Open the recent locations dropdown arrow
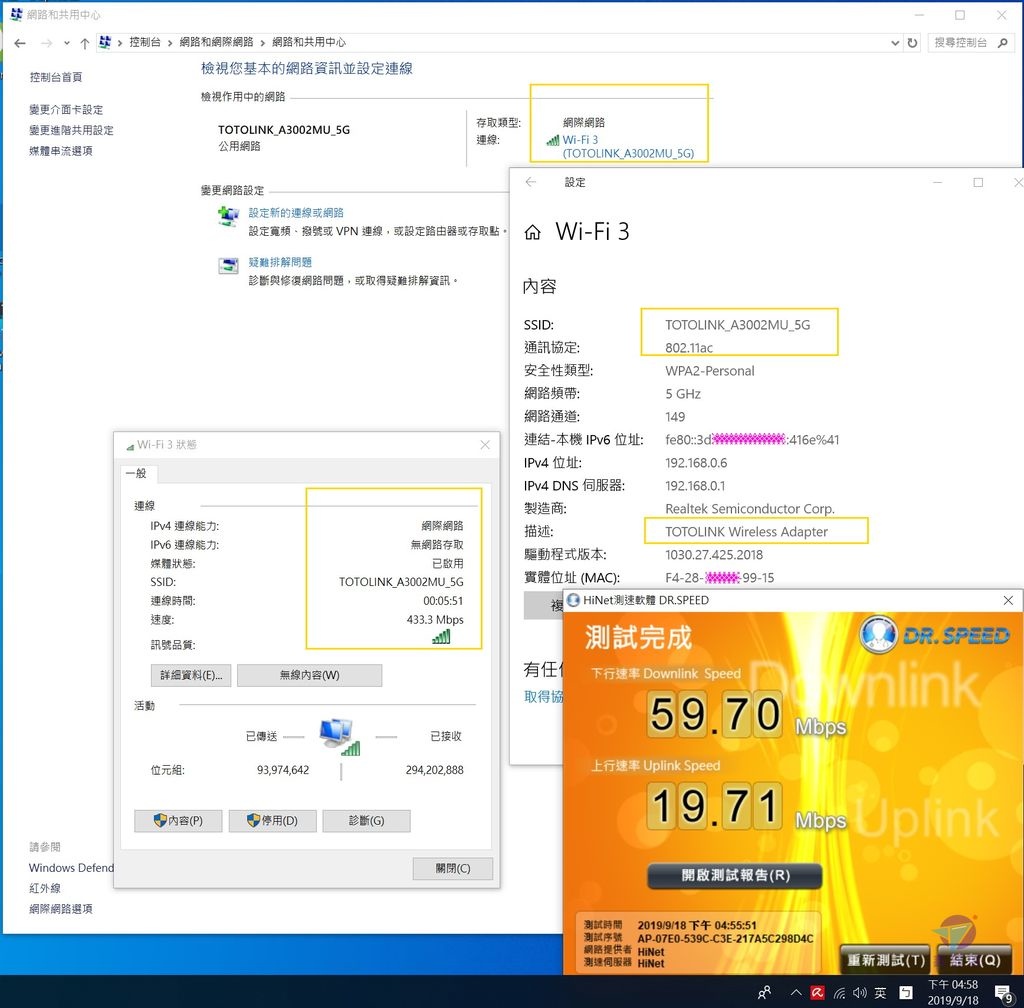The image size is (1024, 1008). pyautogui.click(x=67, y=43)
